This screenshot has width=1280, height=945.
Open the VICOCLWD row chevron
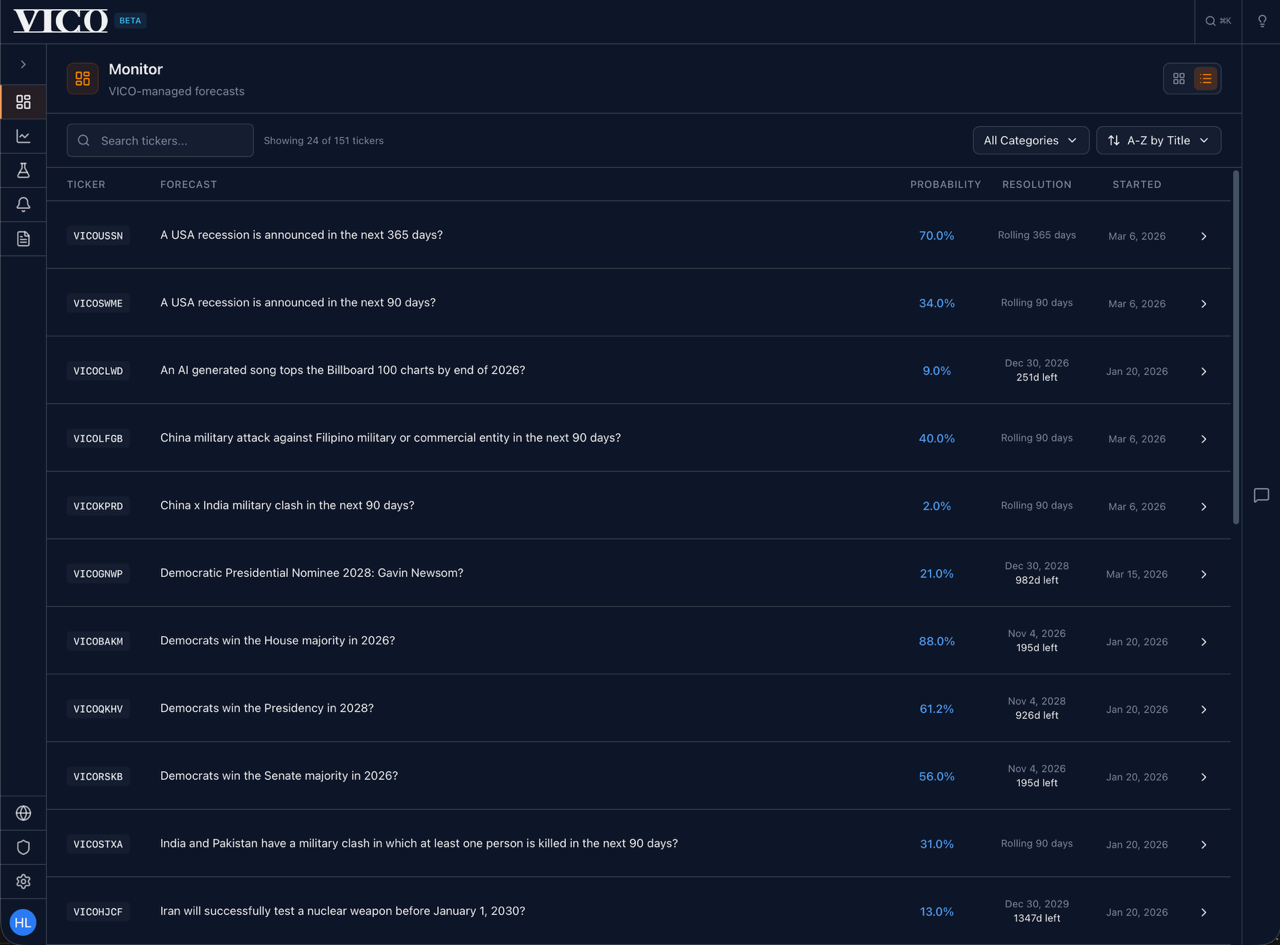1203,371
